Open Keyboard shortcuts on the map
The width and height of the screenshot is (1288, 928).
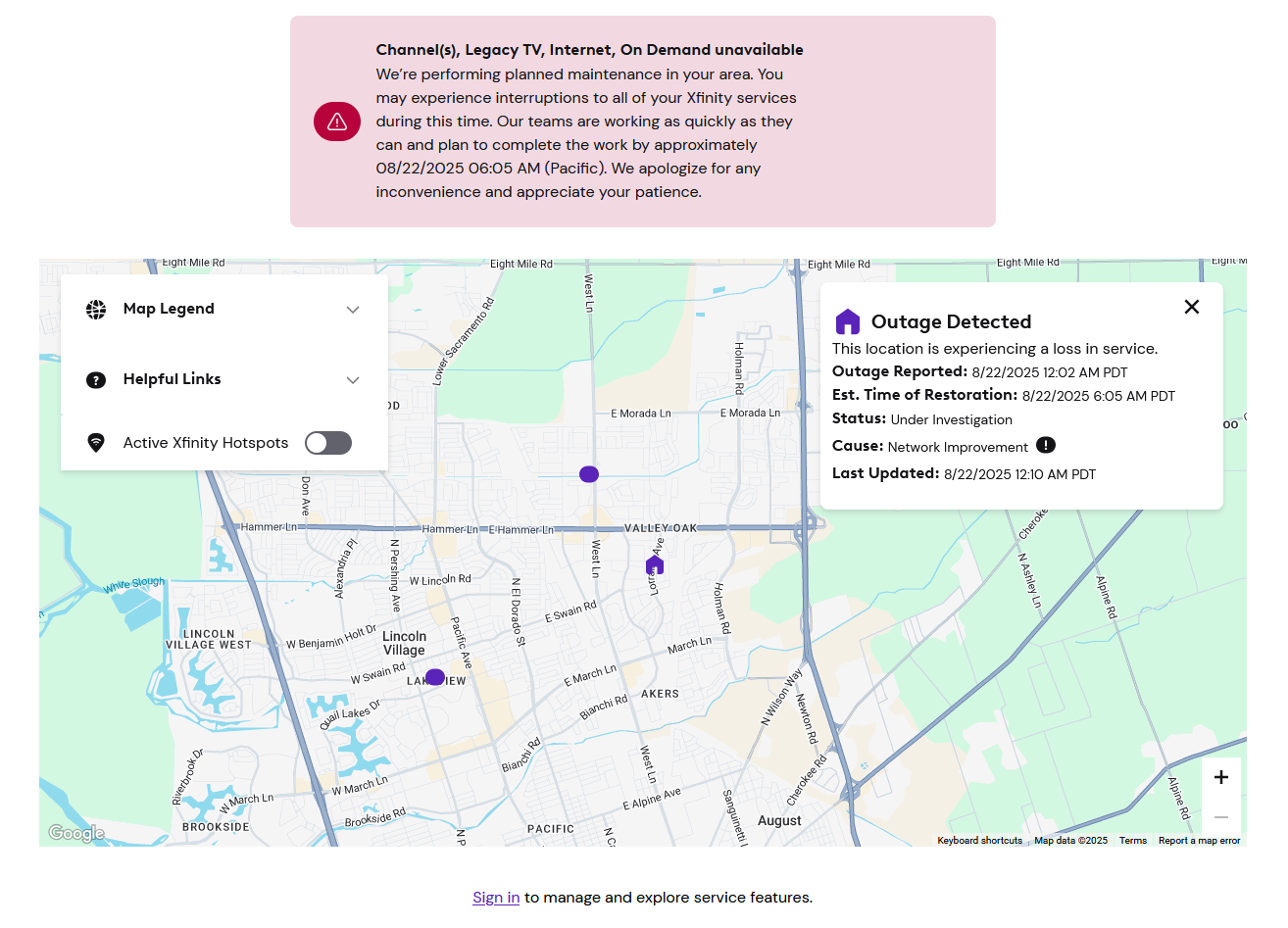(979, 841)
